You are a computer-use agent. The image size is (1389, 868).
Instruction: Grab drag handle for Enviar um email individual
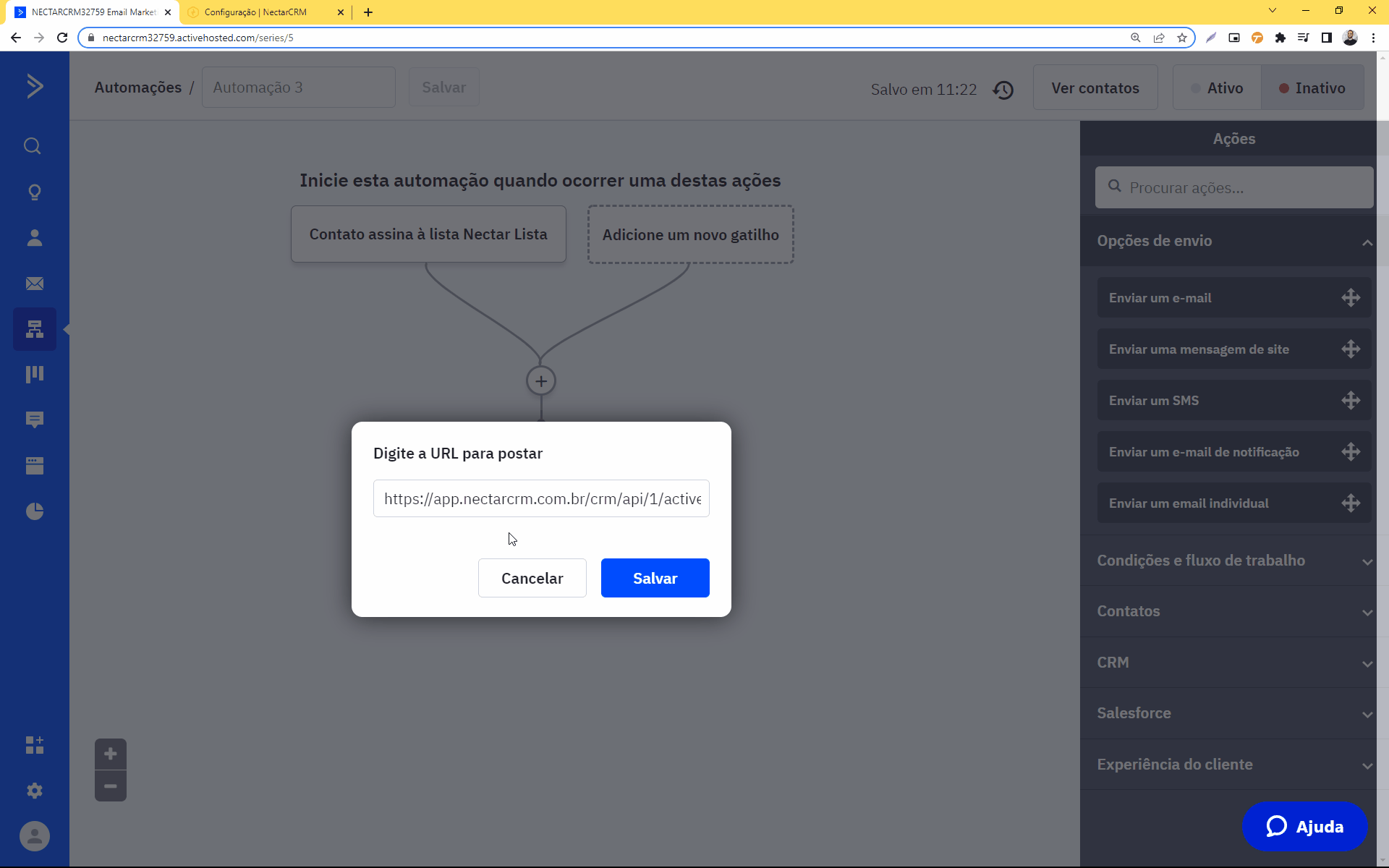tap(1351, 503)
